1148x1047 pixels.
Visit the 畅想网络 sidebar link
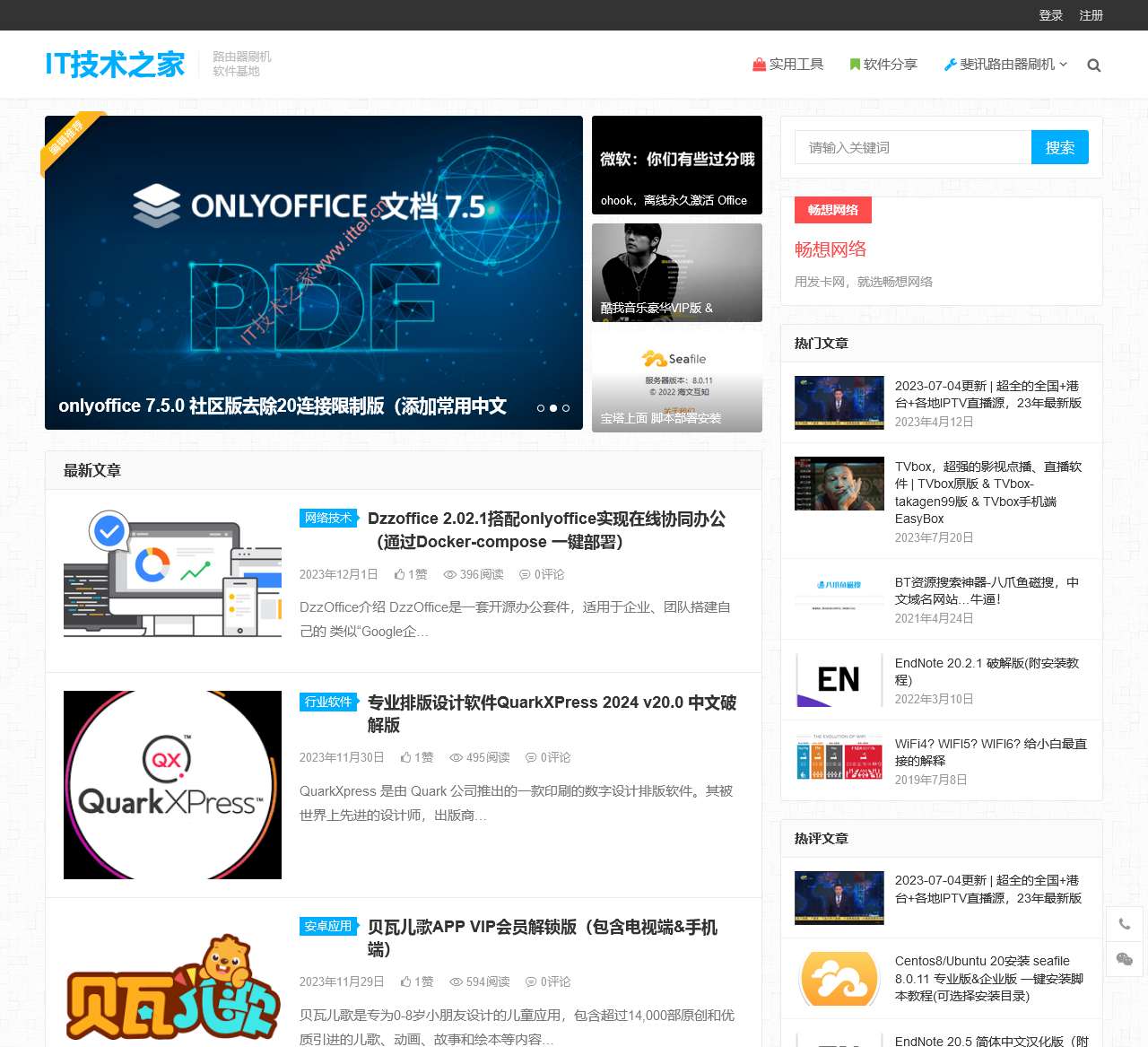coord(830,249)
